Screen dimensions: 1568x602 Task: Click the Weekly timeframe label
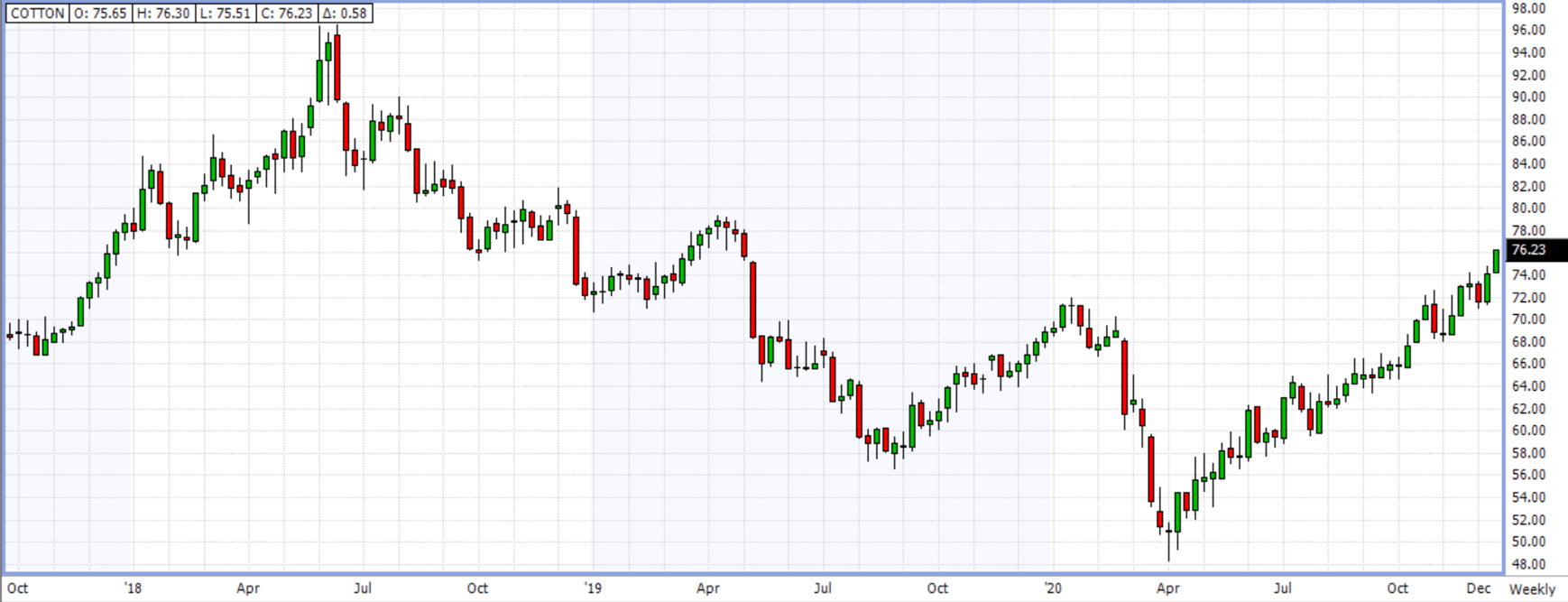tap(1532, 589)
